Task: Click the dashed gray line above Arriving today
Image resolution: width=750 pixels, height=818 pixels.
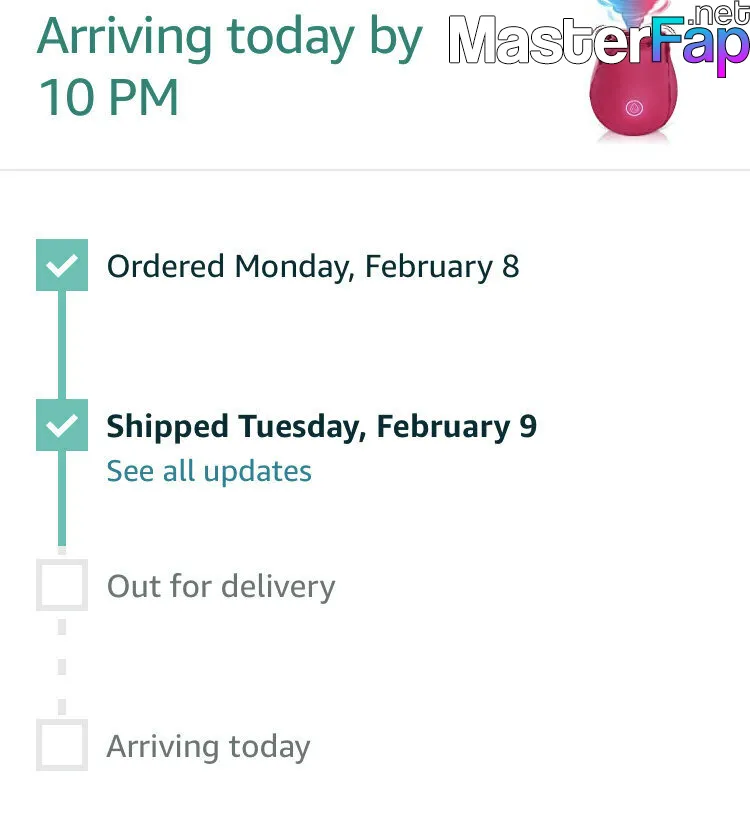Action: click(62, 665)
